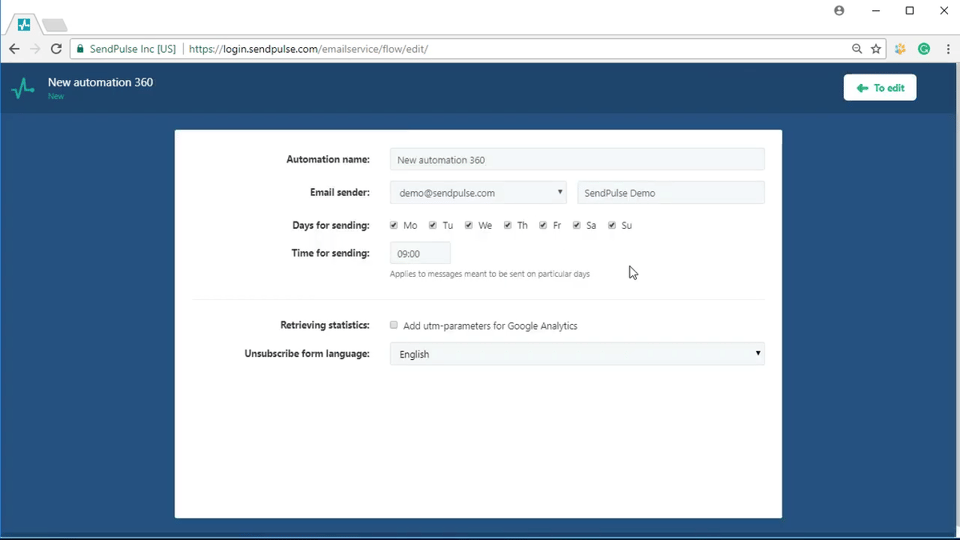Click the 'Time for sending:' label
The image size is (960, 540).
(331, 253)
